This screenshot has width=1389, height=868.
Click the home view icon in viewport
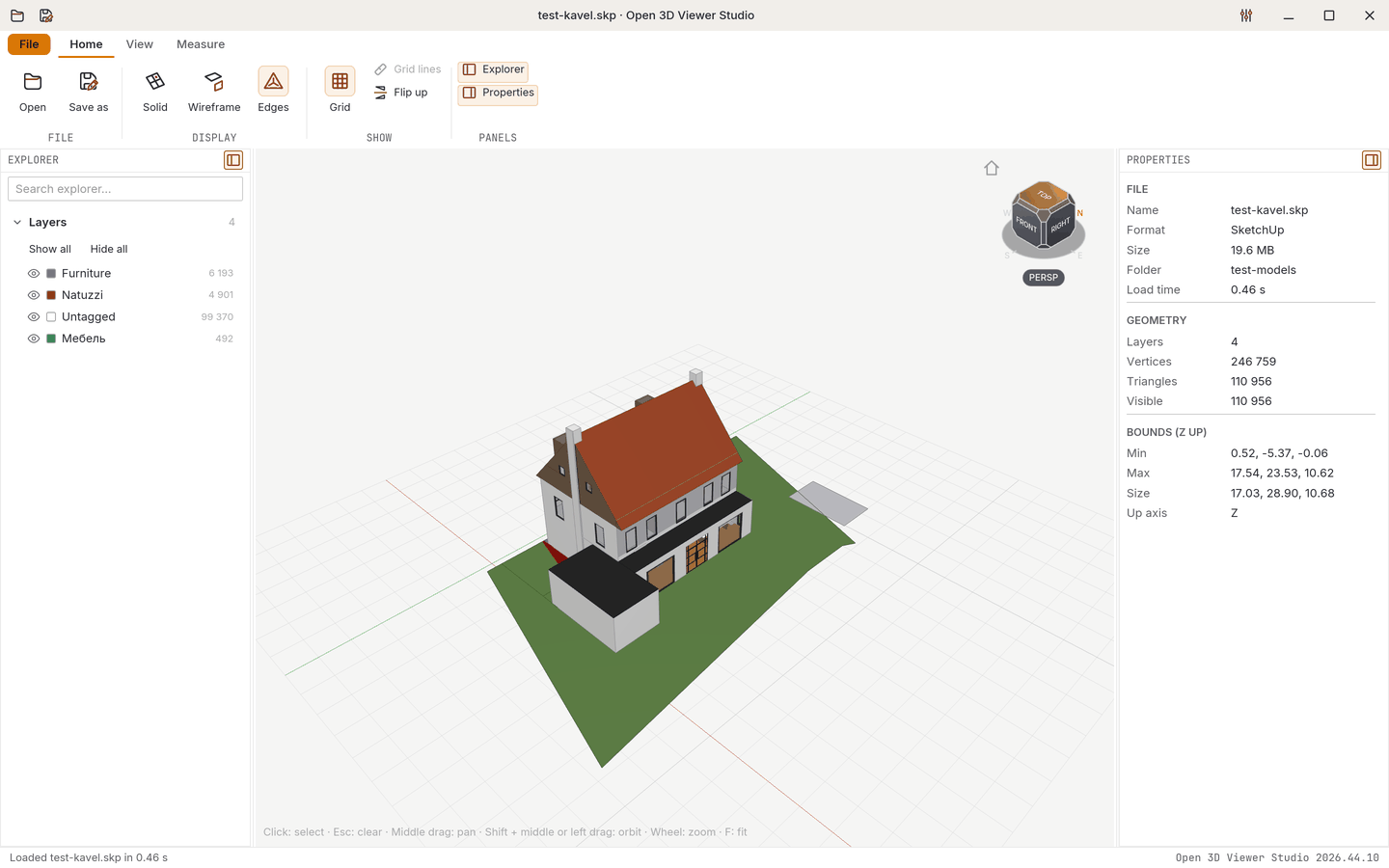point(992,168)
